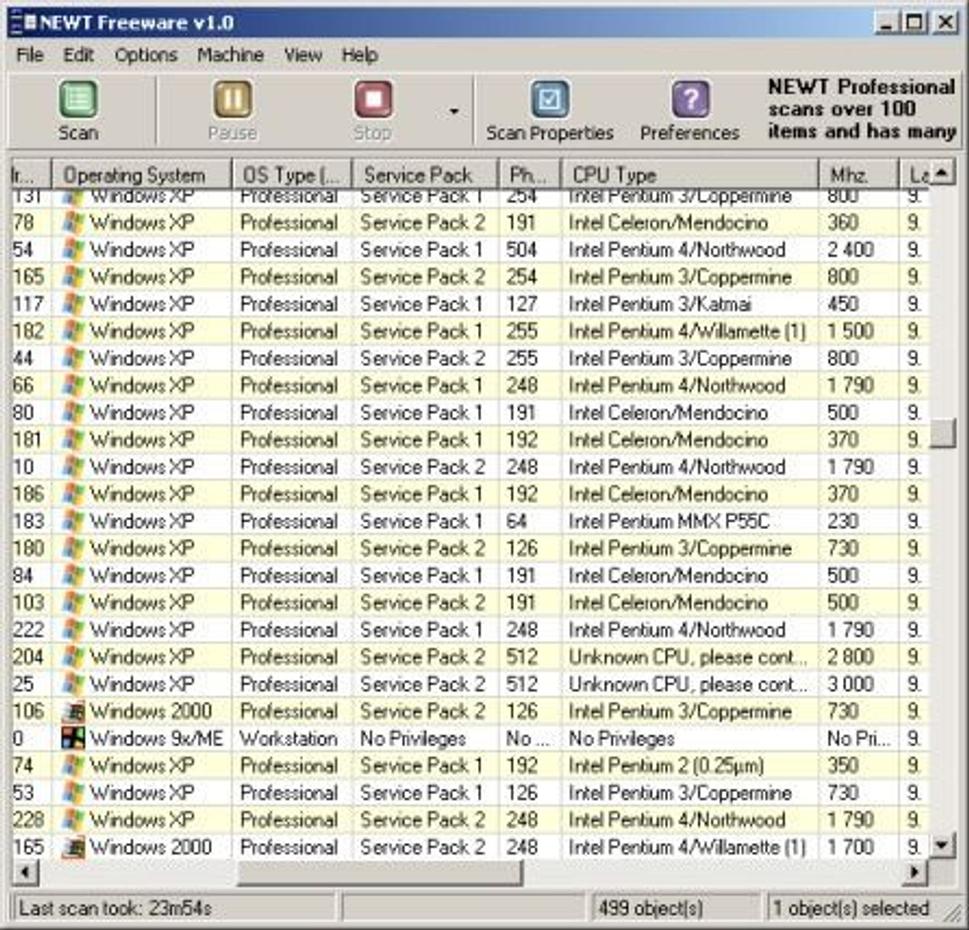The height and width of the screenshot is (930, 969).
Task: Click the '1 500' Mhz value
Action: pyautogui.click(x=850, y=332)
